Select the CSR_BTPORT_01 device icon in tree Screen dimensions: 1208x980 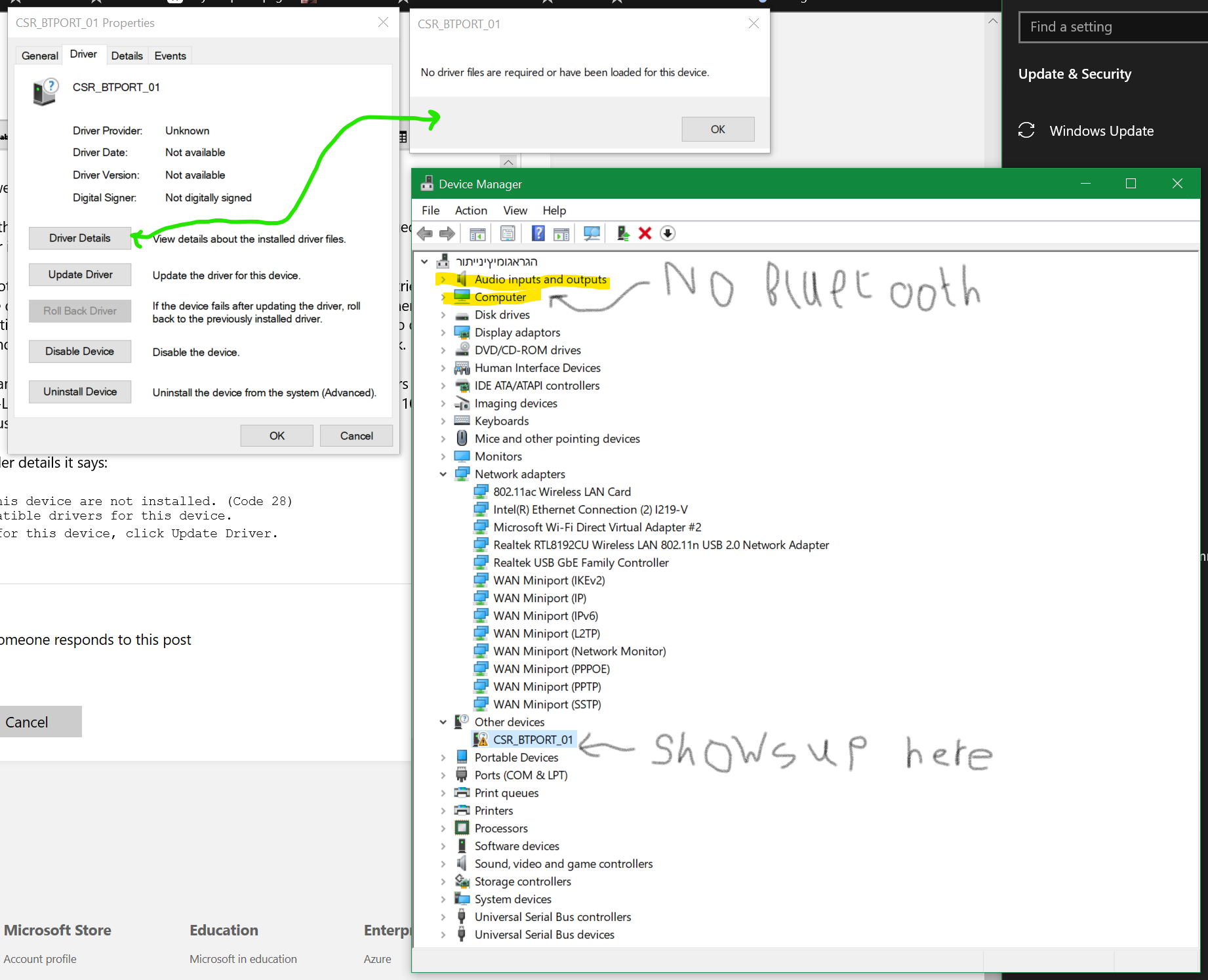[x=481, y=739]
